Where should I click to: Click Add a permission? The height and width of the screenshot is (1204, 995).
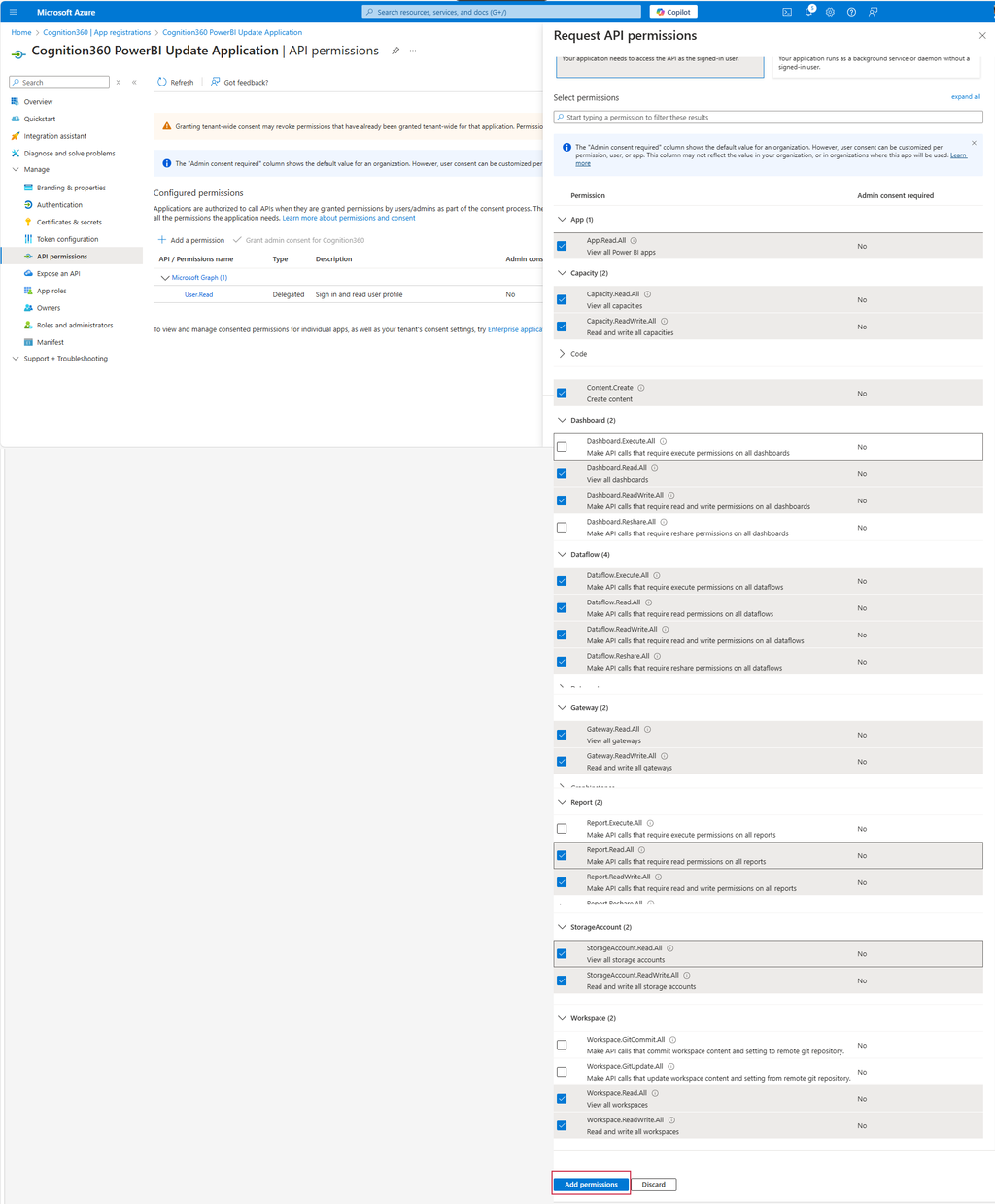(x=191, y=240)
